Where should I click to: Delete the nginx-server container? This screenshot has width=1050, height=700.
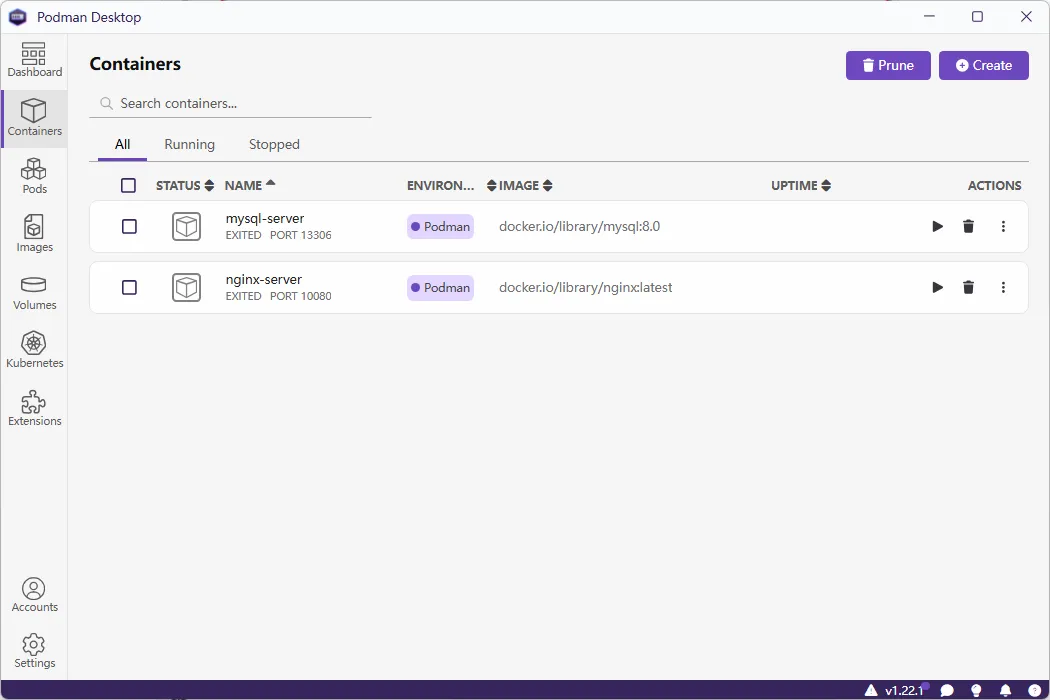coord(968,288)
